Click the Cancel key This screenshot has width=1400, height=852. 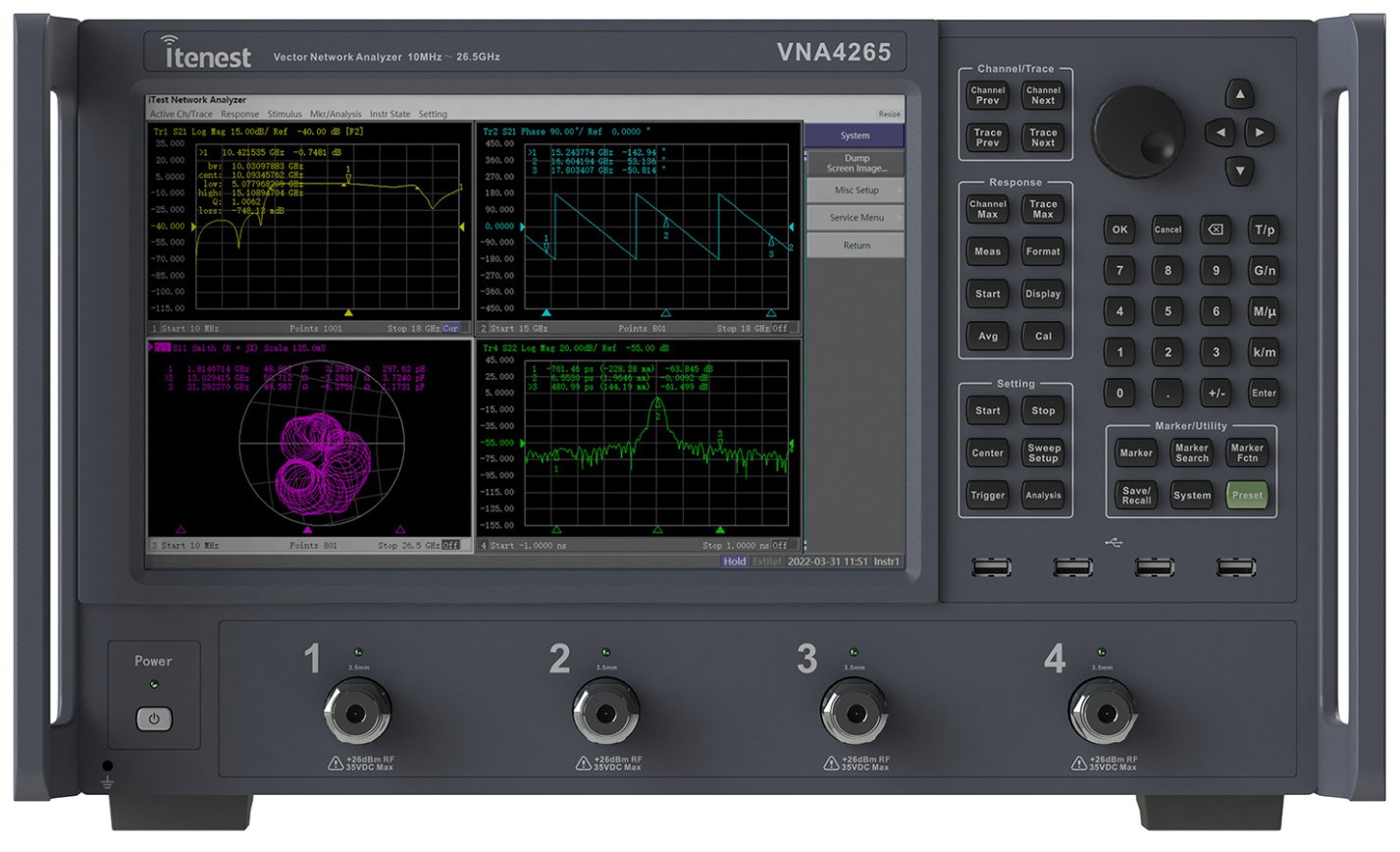click(x=1167, y=230)
